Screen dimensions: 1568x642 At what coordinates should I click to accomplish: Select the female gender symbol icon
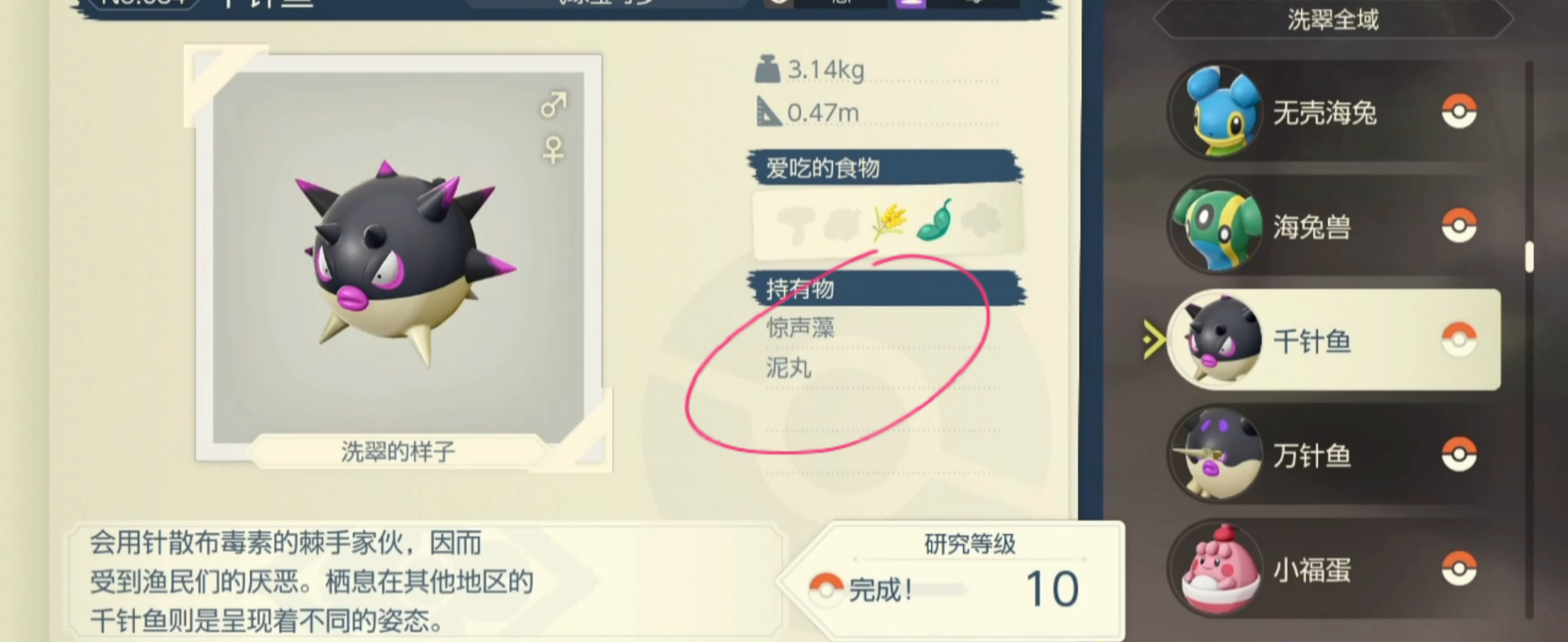pos(554,150)
